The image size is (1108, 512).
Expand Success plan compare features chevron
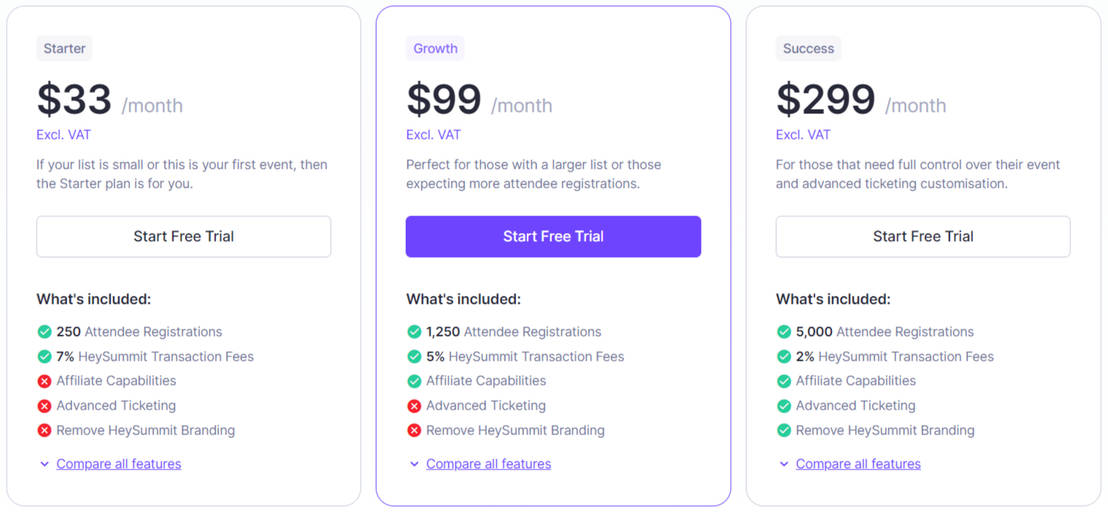[x=784, y=464]
